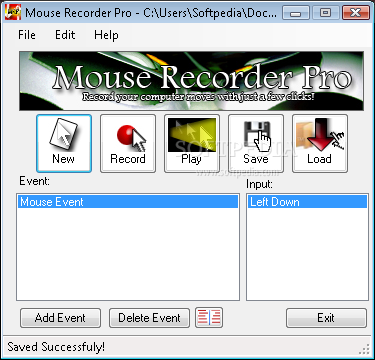The height and width of the screenshot is (360, 375).
Task: Save the recording with floppy icon
Action: 256,143
